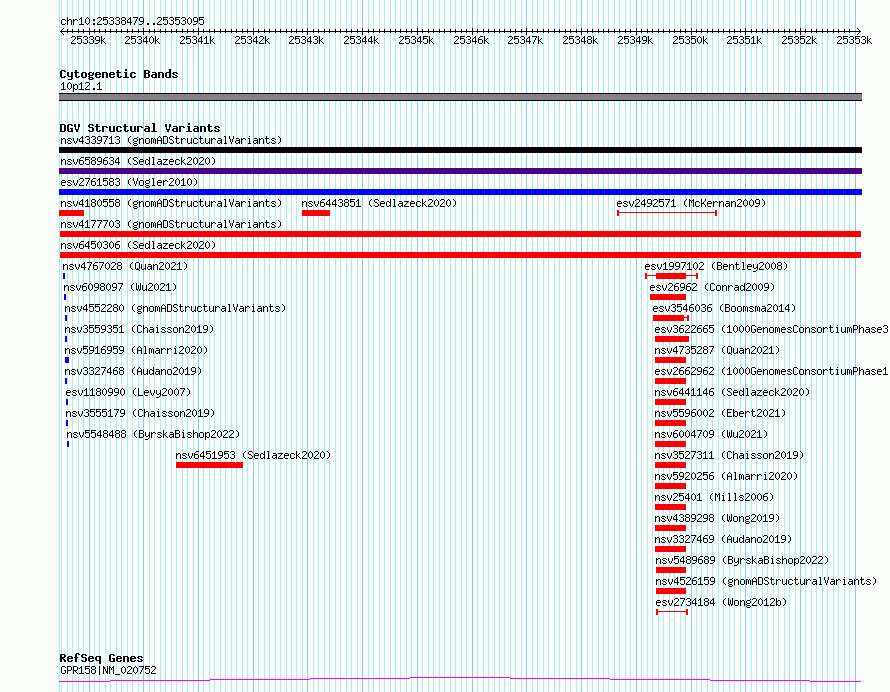Open nsv6441146 (Sedlazeck2020) variant
Viewport: 890px width, 692px height.
point(732,392)
